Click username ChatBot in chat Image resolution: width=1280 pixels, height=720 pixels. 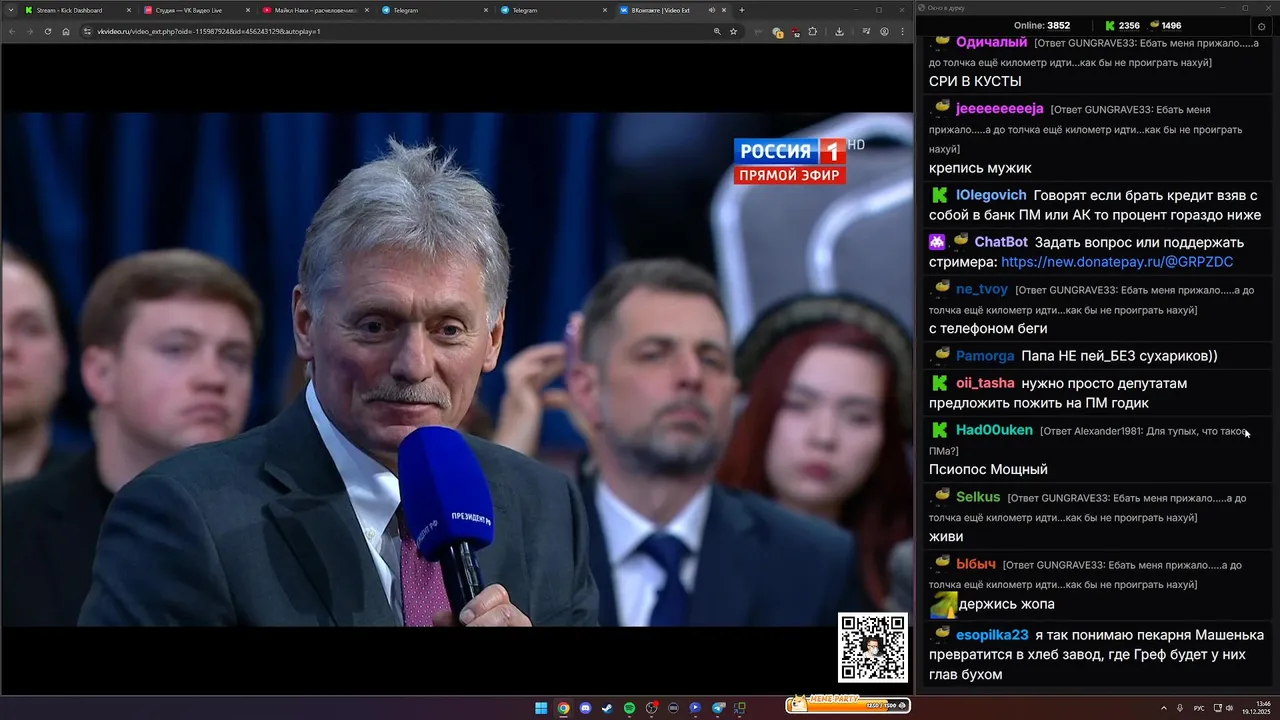point(1001,242)
